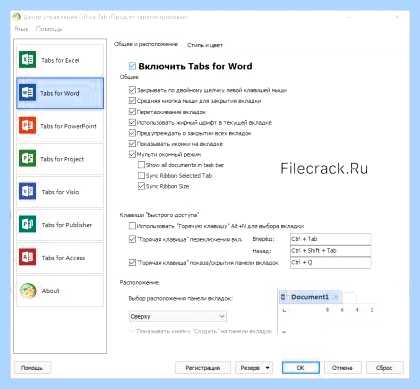Toggle bold font in current tab option
Viewport: 420px width, 389px height.
click(x=132, y=122)
